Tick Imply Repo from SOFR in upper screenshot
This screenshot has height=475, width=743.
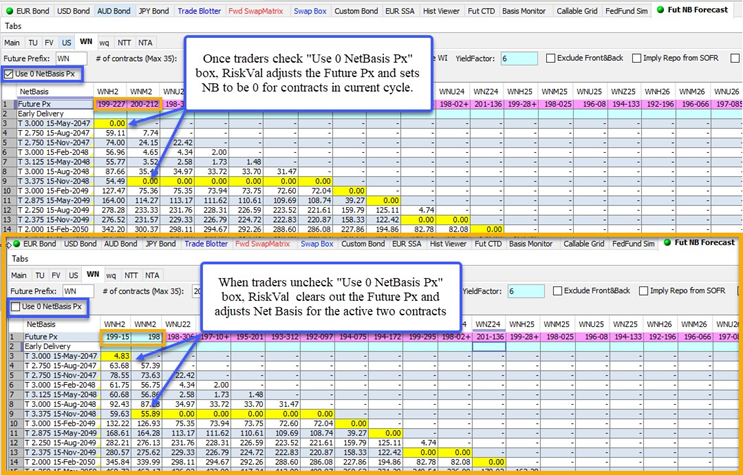pos(637,58)
